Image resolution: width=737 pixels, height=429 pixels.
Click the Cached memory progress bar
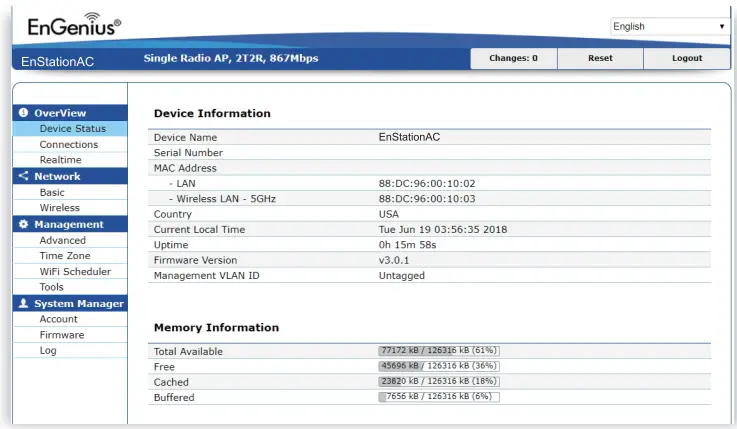439,381
